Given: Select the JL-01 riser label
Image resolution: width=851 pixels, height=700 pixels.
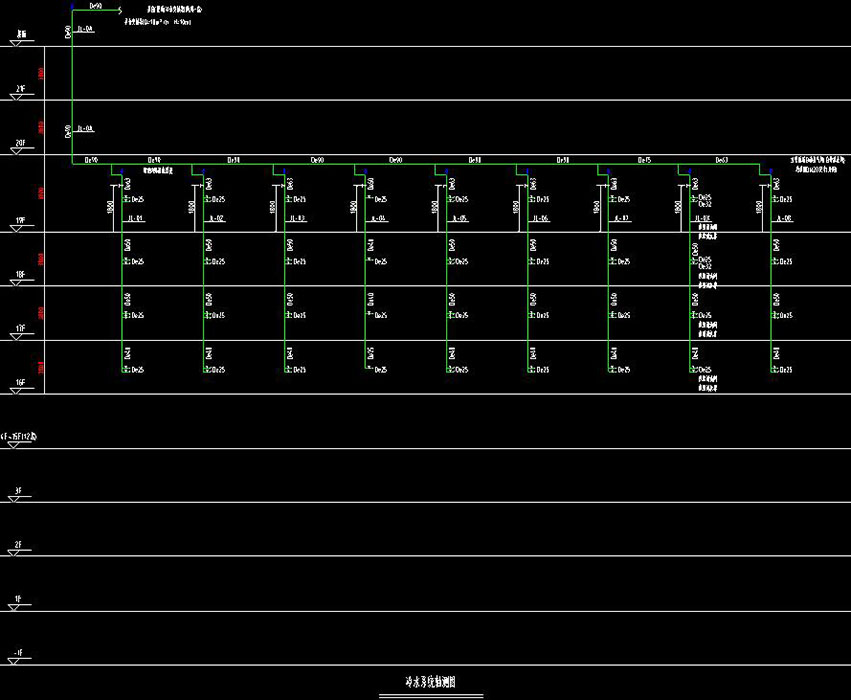Looking at the screenshot, I should [x=135, y=218].
